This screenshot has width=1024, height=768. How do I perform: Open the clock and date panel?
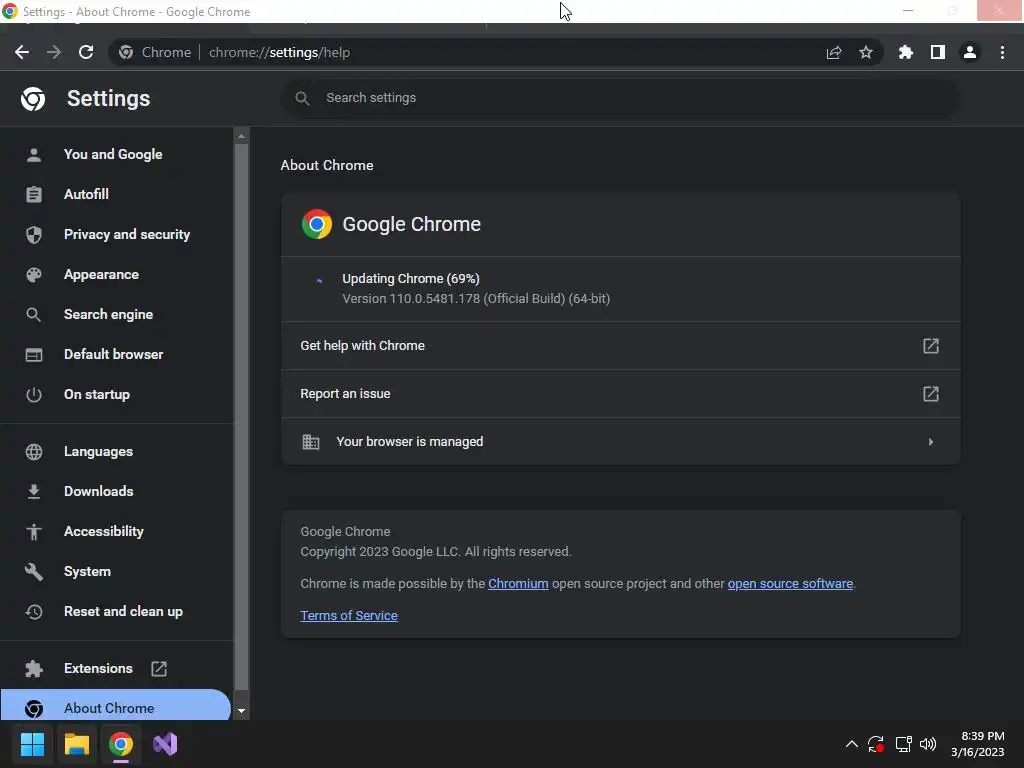(x=978, y=744)
